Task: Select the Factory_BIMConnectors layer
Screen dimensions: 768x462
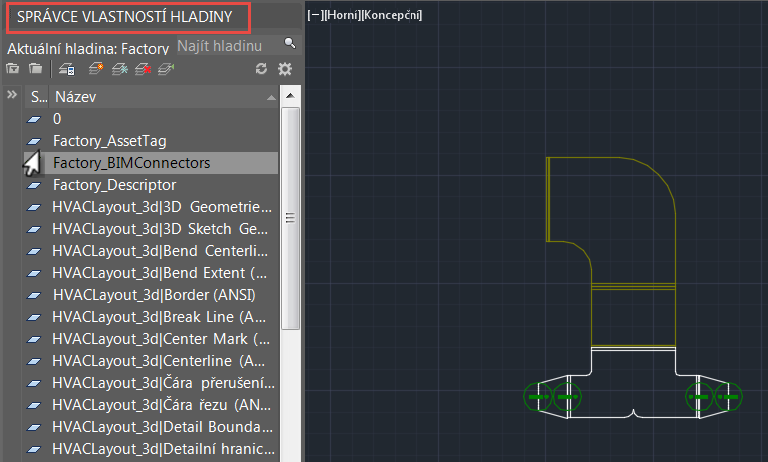Action: [131, 163]
